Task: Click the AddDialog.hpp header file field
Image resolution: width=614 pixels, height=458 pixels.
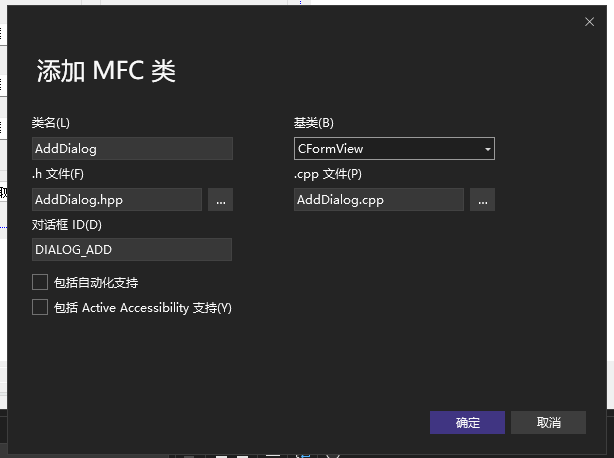Action: 117,200
